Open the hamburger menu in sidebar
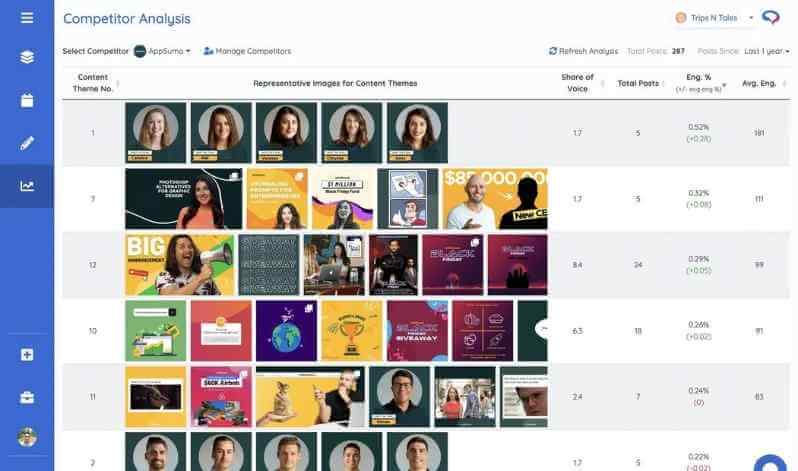Image resolution: width=798 pixels, height=471 pixels. pos(27,17)
